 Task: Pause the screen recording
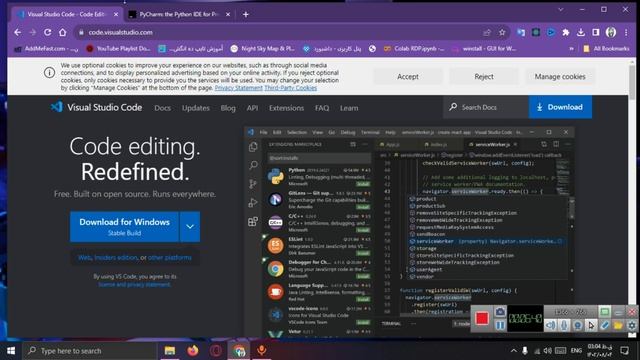tap(500, 325)
